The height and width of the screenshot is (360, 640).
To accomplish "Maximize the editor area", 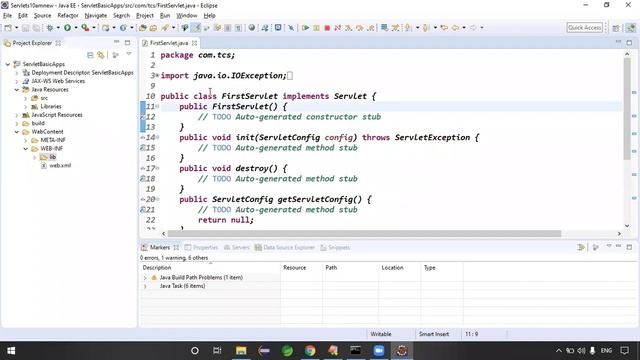I will 629,42.
